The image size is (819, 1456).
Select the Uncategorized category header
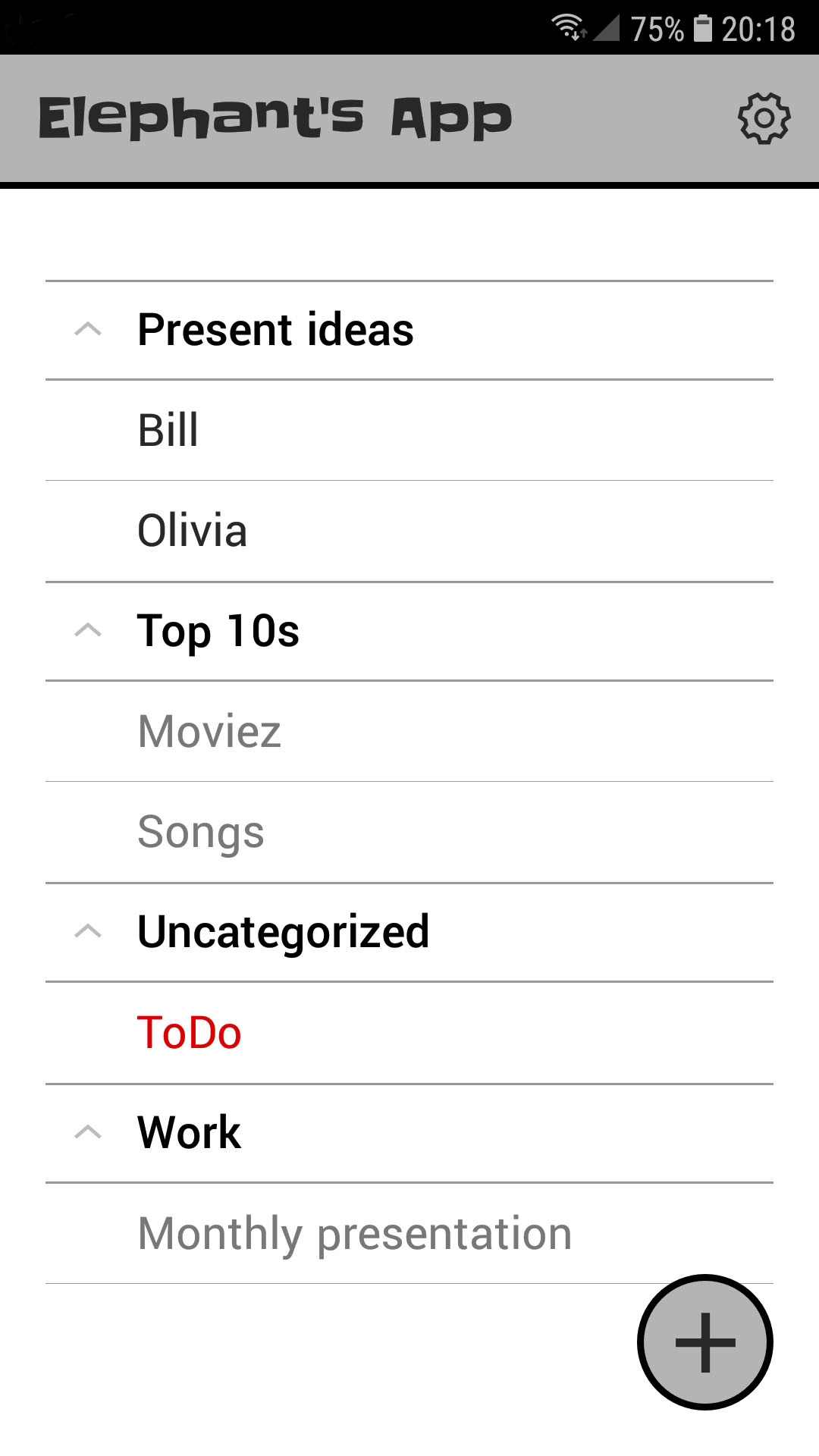(283, 931)
